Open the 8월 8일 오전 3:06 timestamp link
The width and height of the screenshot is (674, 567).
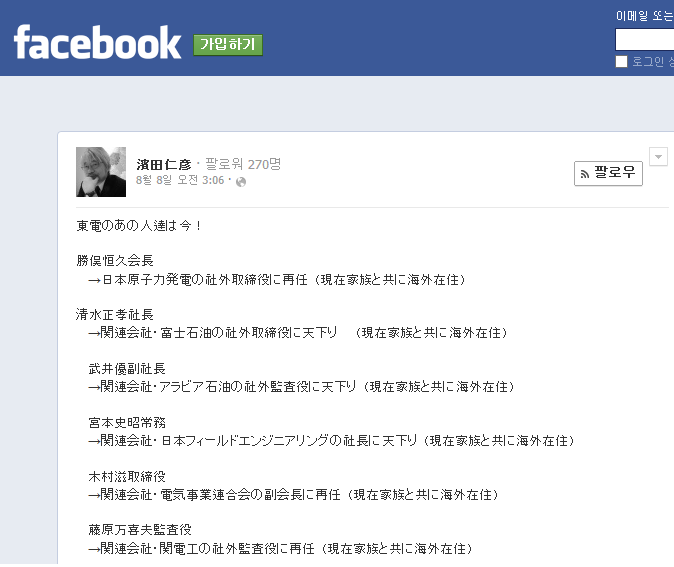pos(180,180)
